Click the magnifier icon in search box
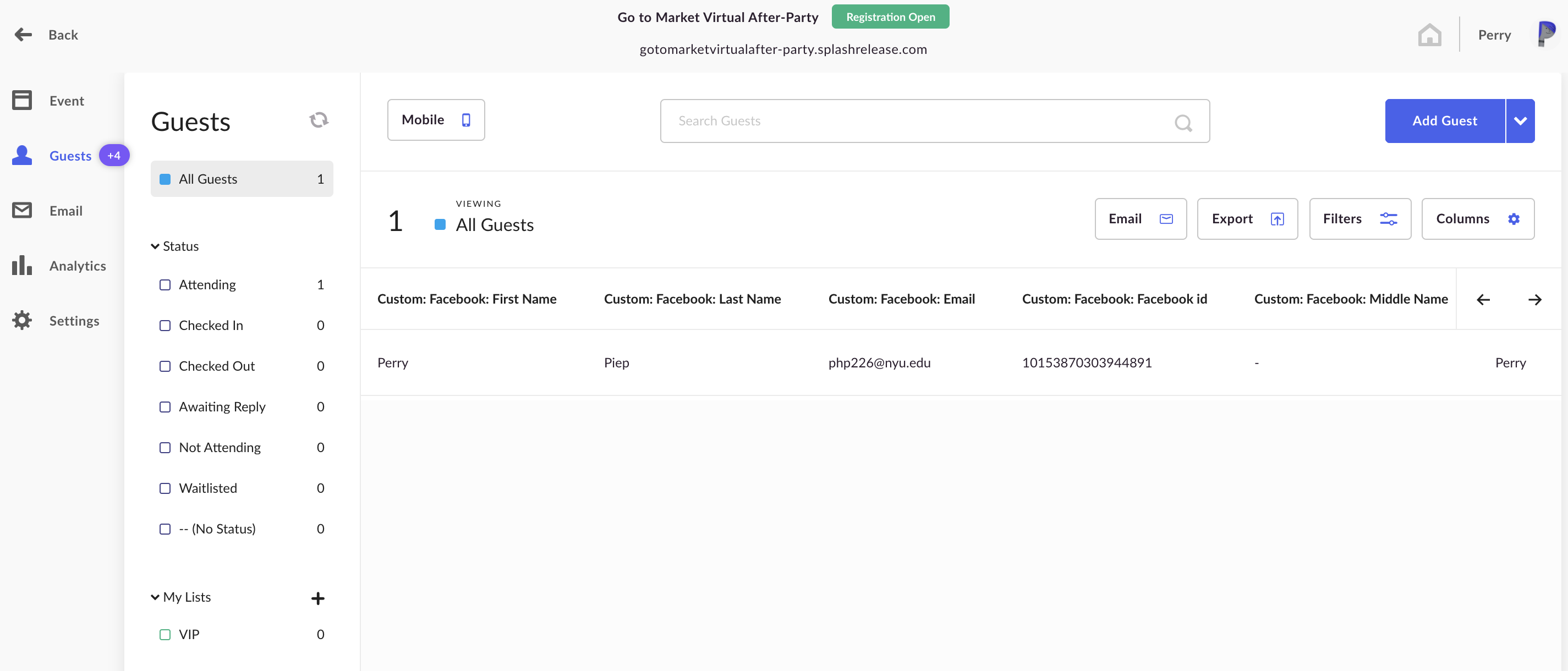 (1183, 123)
